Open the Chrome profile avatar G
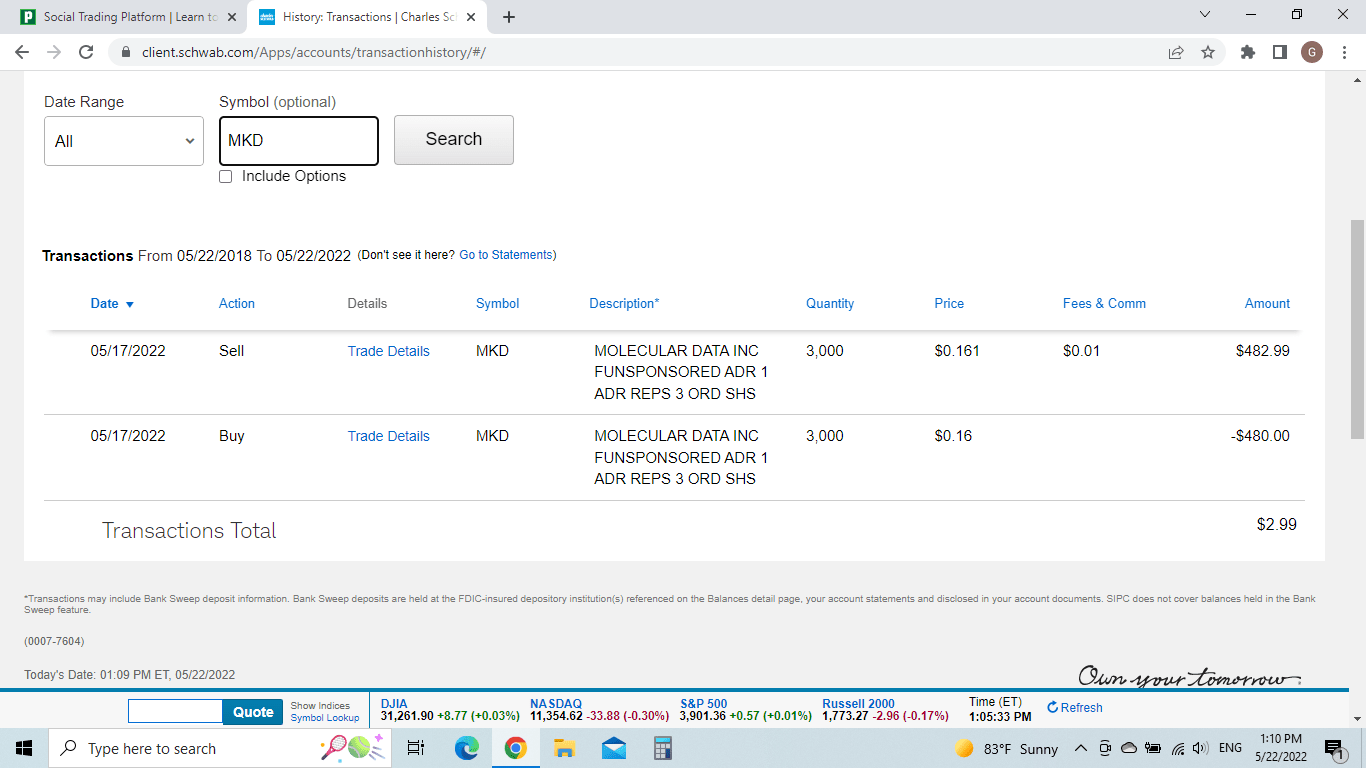 click(x=1312, y=52)
